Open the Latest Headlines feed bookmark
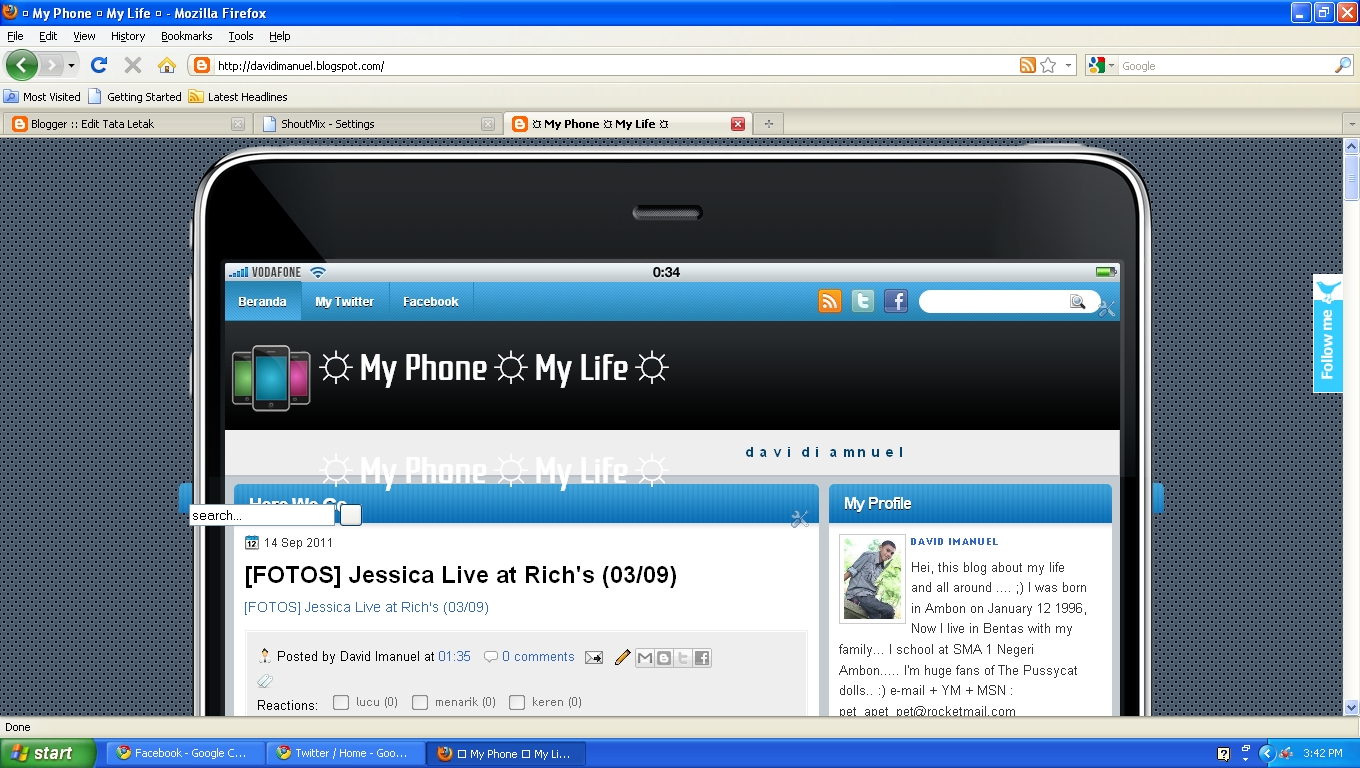1360x768 pixels. click(238, 97)
